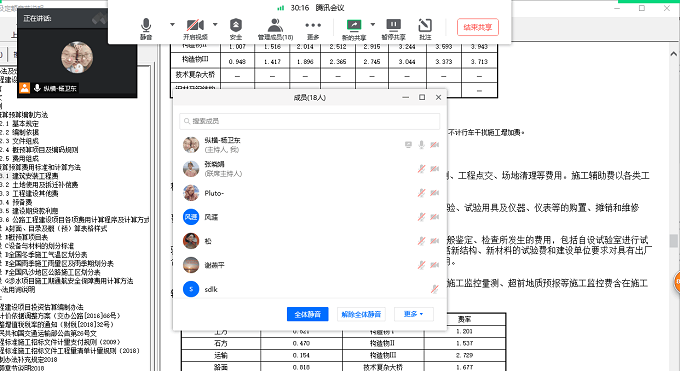Click the new share screen icon
Viewport: 680px width, 371px height.
[354, 29]
